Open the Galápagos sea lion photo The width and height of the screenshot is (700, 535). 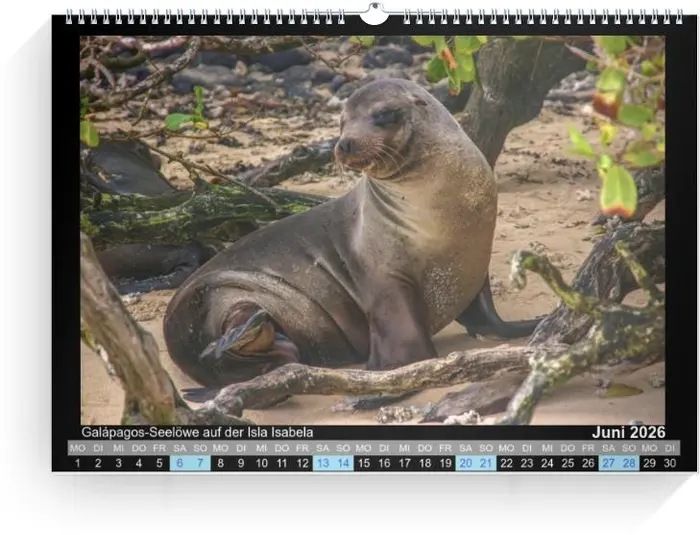pos(372,230)
